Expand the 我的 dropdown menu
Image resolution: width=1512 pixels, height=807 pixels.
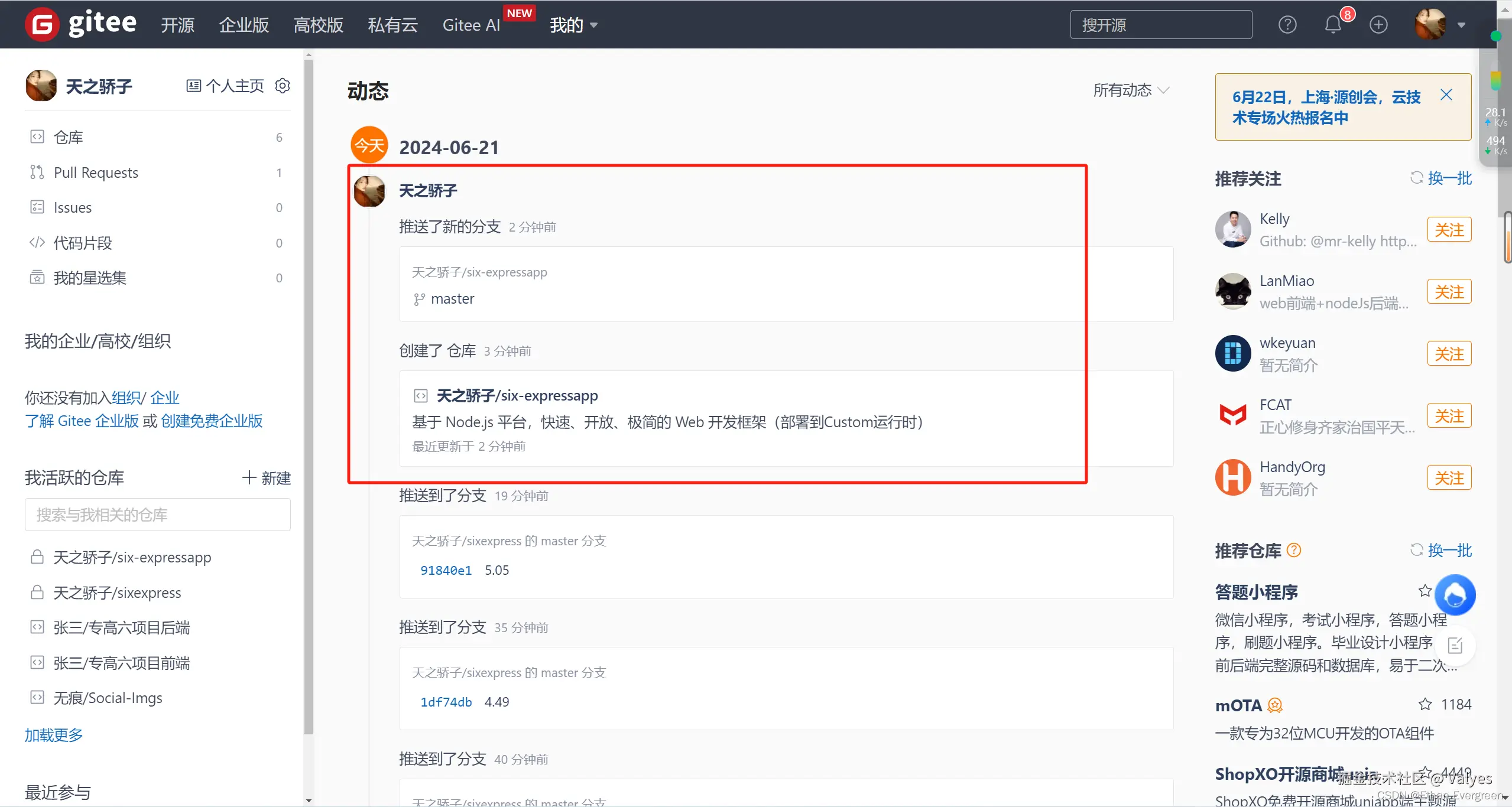573,25
